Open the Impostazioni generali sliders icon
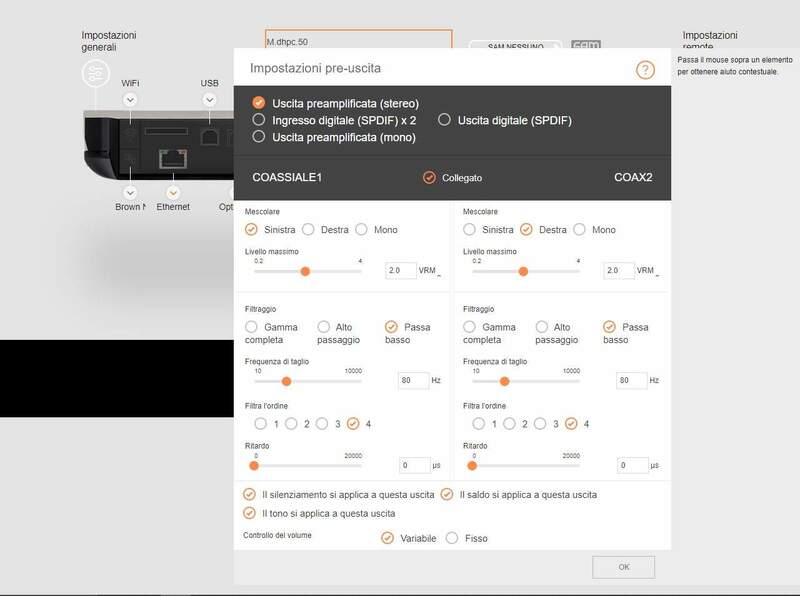800x596 pixels. point(96,73)
